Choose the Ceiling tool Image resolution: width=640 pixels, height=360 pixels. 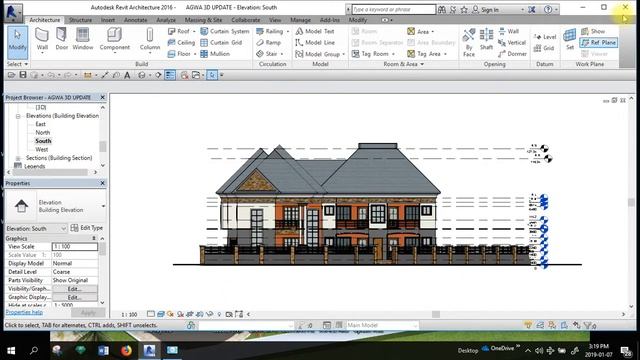coord(181,42)
